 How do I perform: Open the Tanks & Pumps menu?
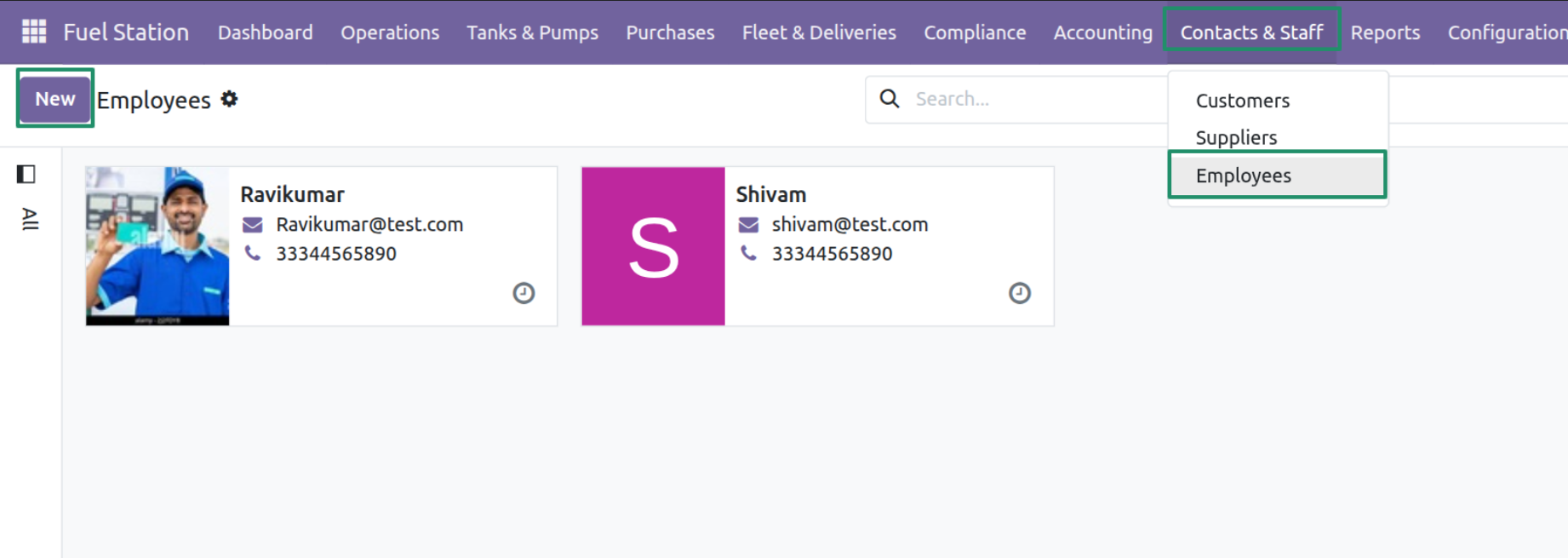point(533,32)
